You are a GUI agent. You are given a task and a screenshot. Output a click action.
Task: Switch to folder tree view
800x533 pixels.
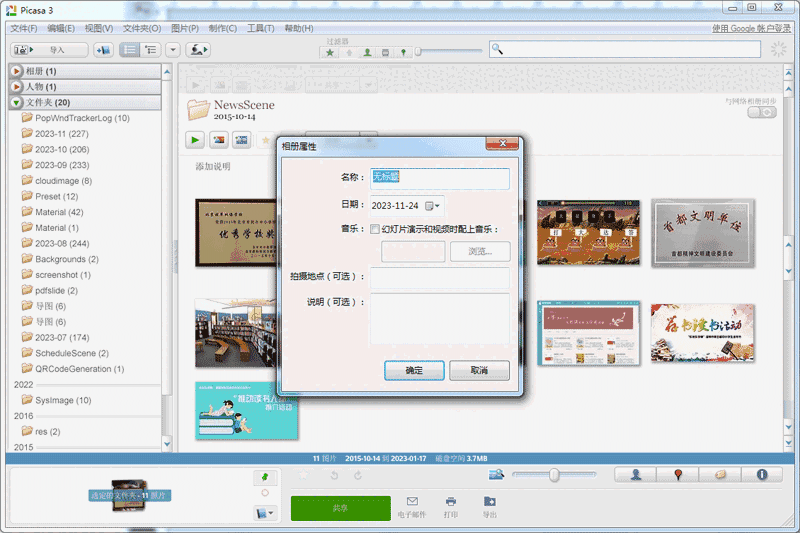click(151, 49)
